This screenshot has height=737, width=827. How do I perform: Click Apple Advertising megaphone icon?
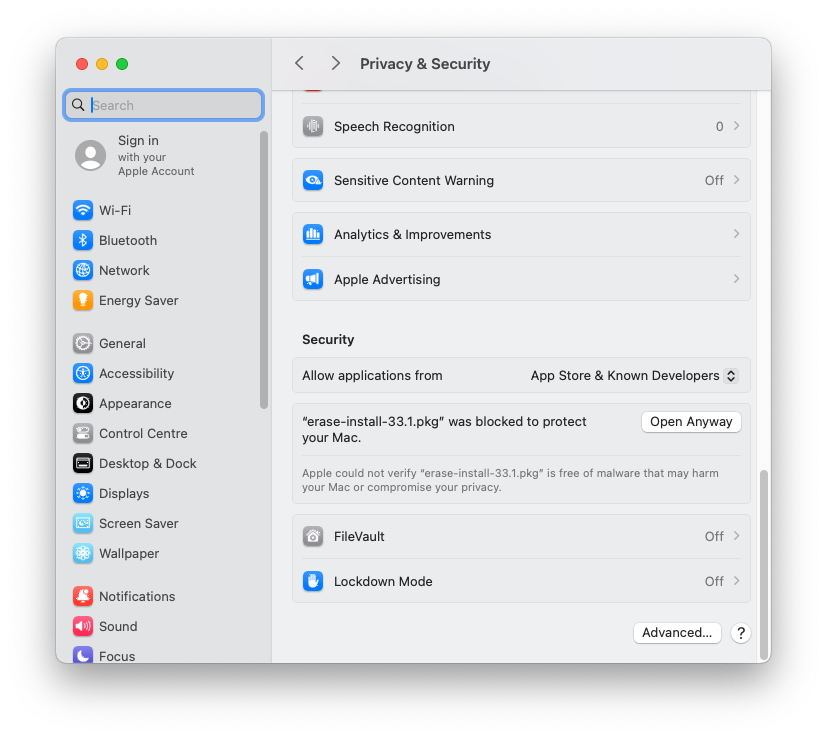pyautogui.click(x=313, y=279)
